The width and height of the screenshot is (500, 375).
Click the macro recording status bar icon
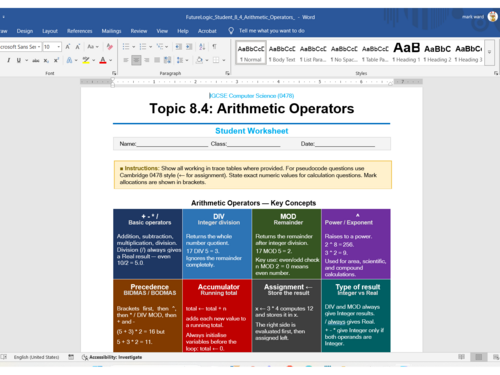(x=71, y=357)
